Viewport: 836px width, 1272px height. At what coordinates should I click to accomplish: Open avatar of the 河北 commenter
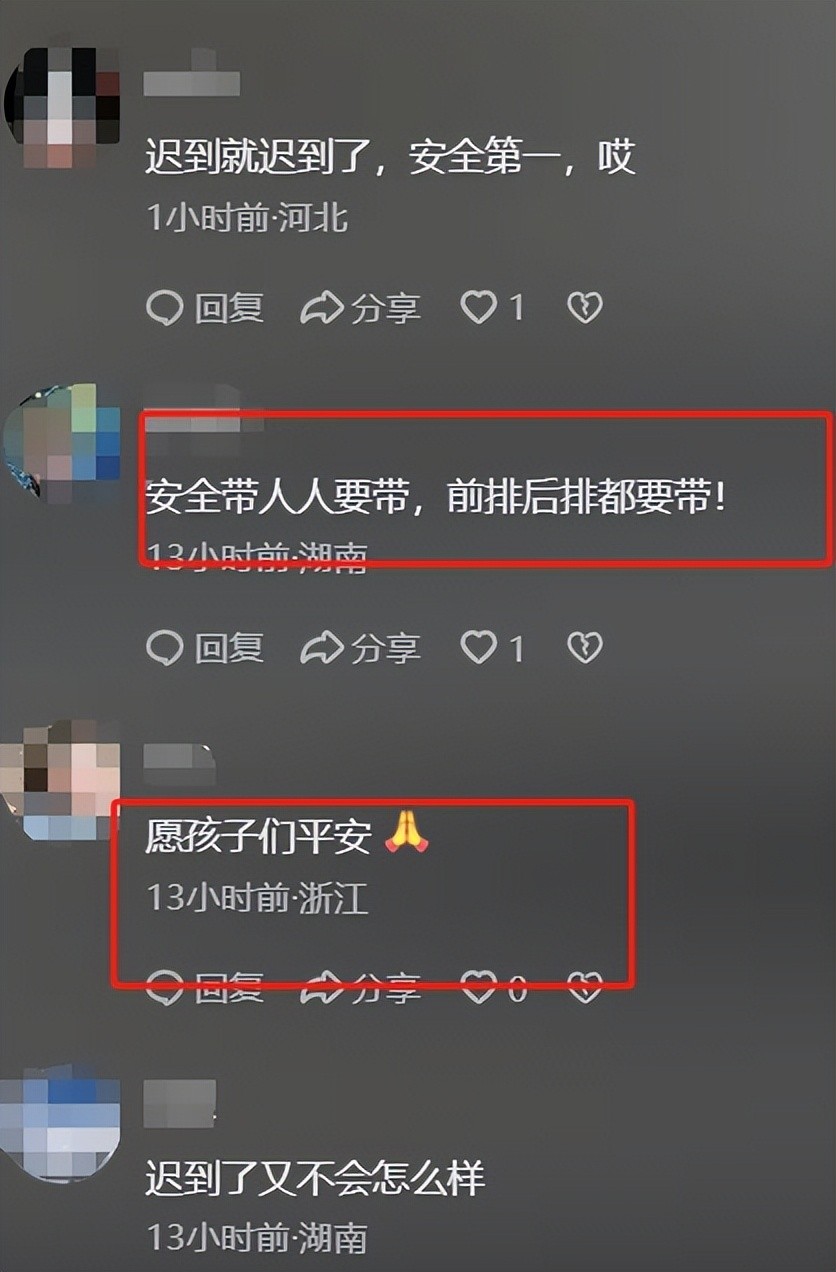(x=62, y=106)
